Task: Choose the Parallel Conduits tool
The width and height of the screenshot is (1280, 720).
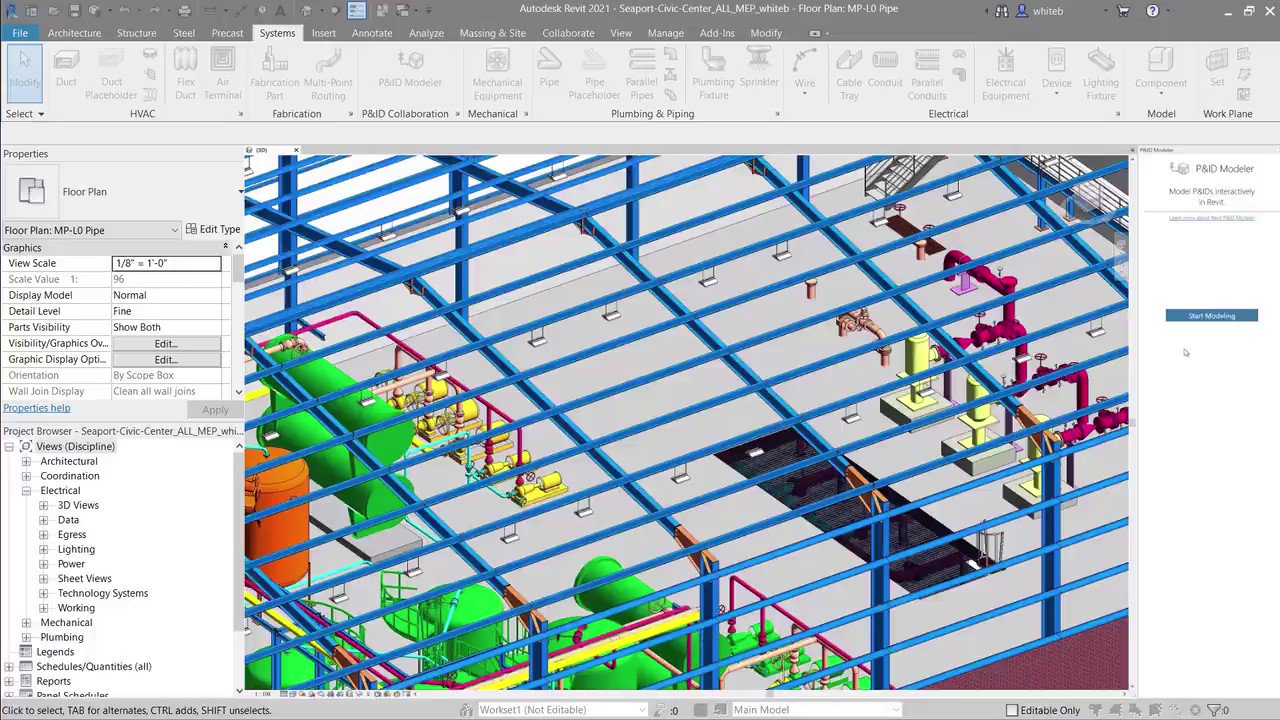Action: [x=927, y=75]
